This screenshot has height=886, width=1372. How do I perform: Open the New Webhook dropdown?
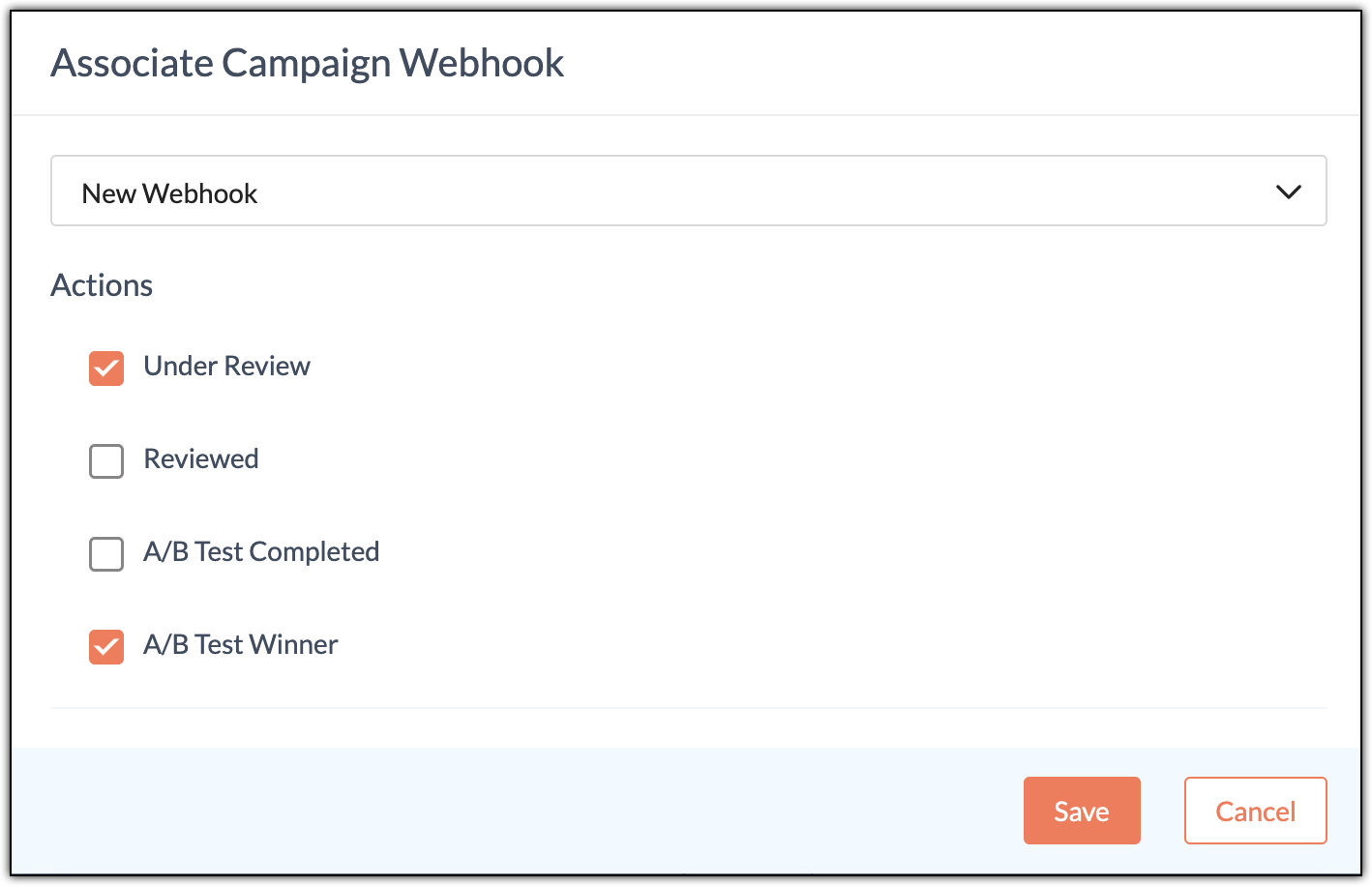(687, 192)
